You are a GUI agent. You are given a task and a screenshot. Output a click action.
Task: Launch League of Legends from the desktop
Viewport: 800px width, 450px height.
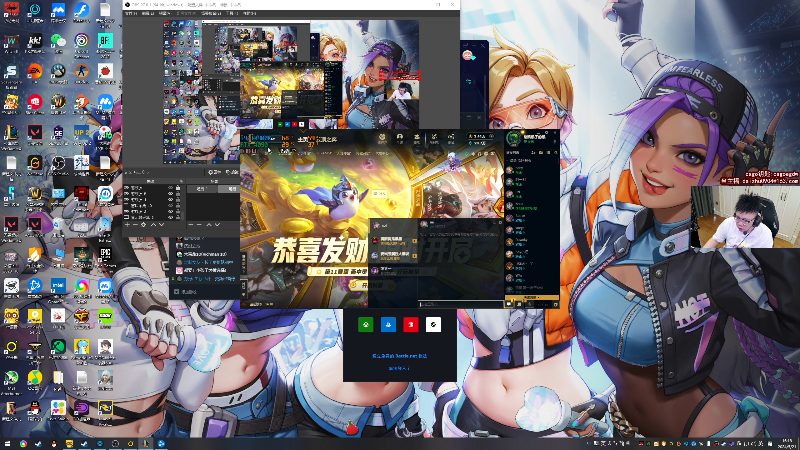point(11,133)
